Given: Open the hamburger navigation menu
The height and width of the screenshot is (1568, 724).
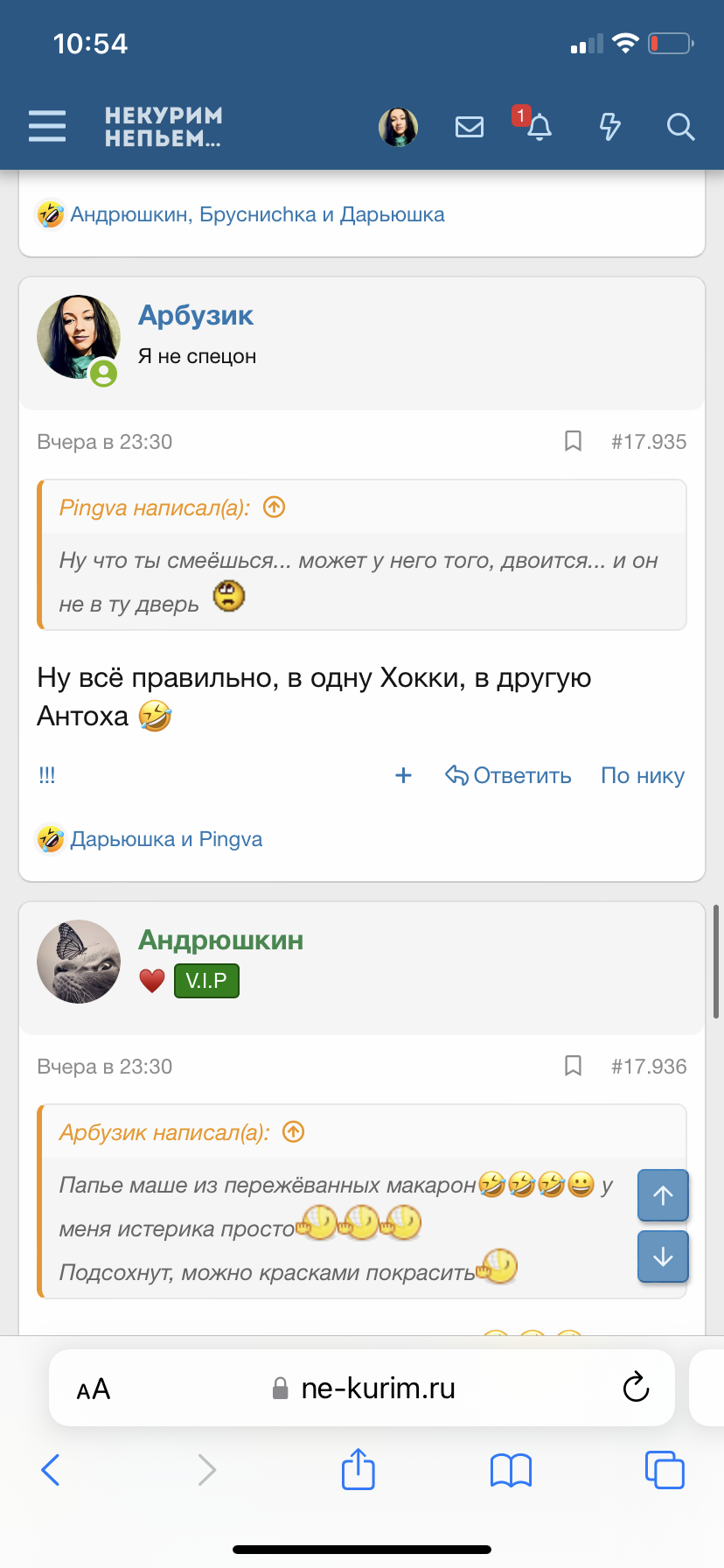Looking at the screenshot, I should tap(46, 126).
